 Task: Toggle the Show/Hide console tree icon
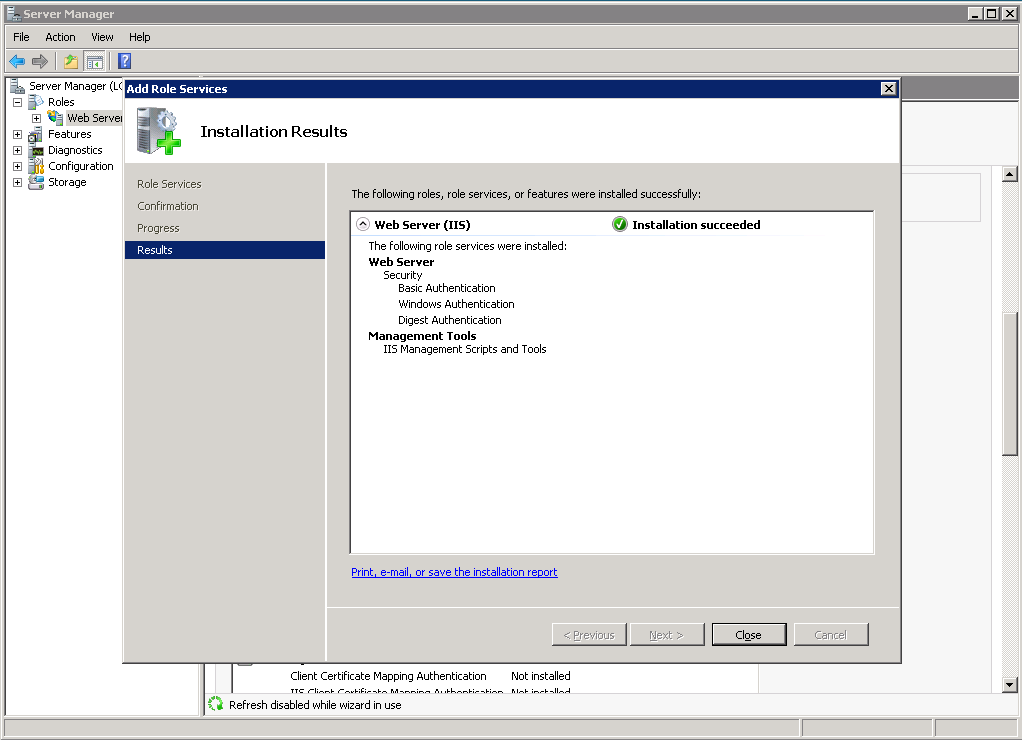click(95, 61)
